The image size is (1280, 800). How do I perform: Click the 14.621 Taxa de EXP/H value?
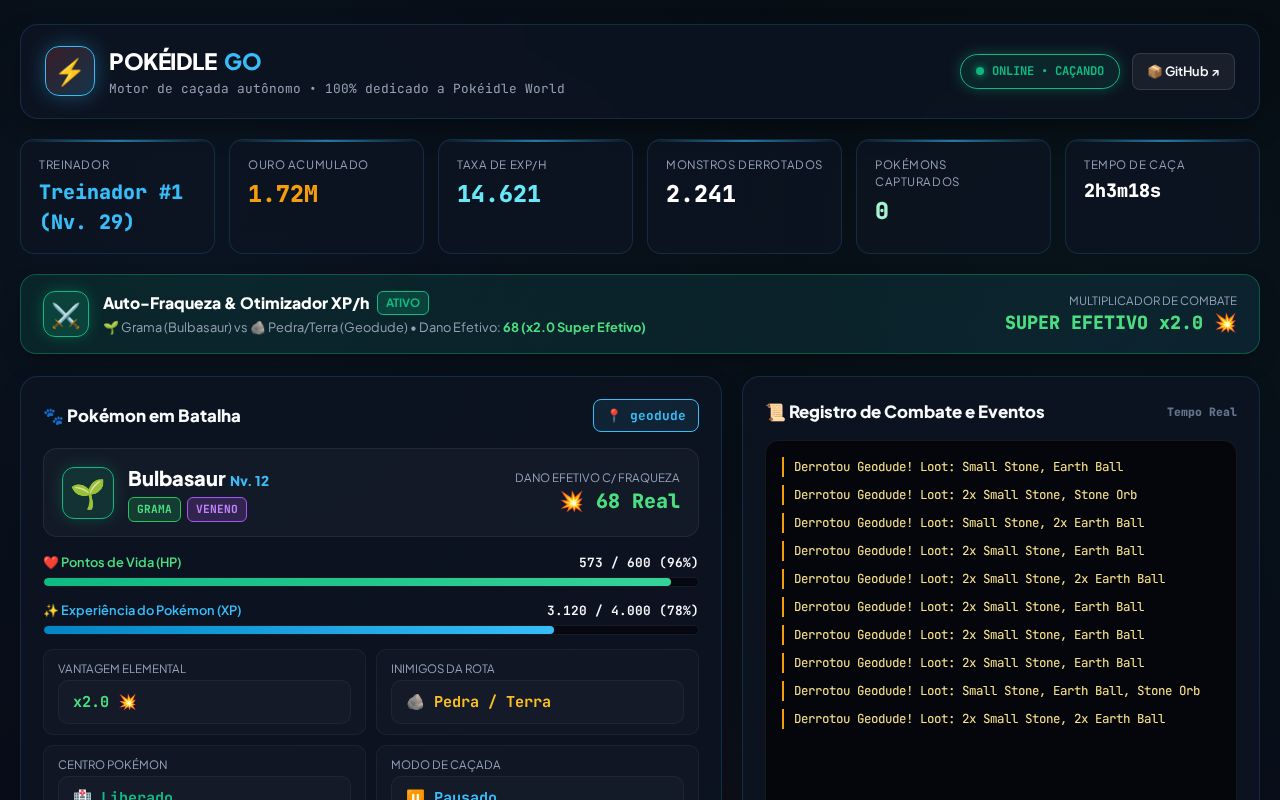point(499,194)
